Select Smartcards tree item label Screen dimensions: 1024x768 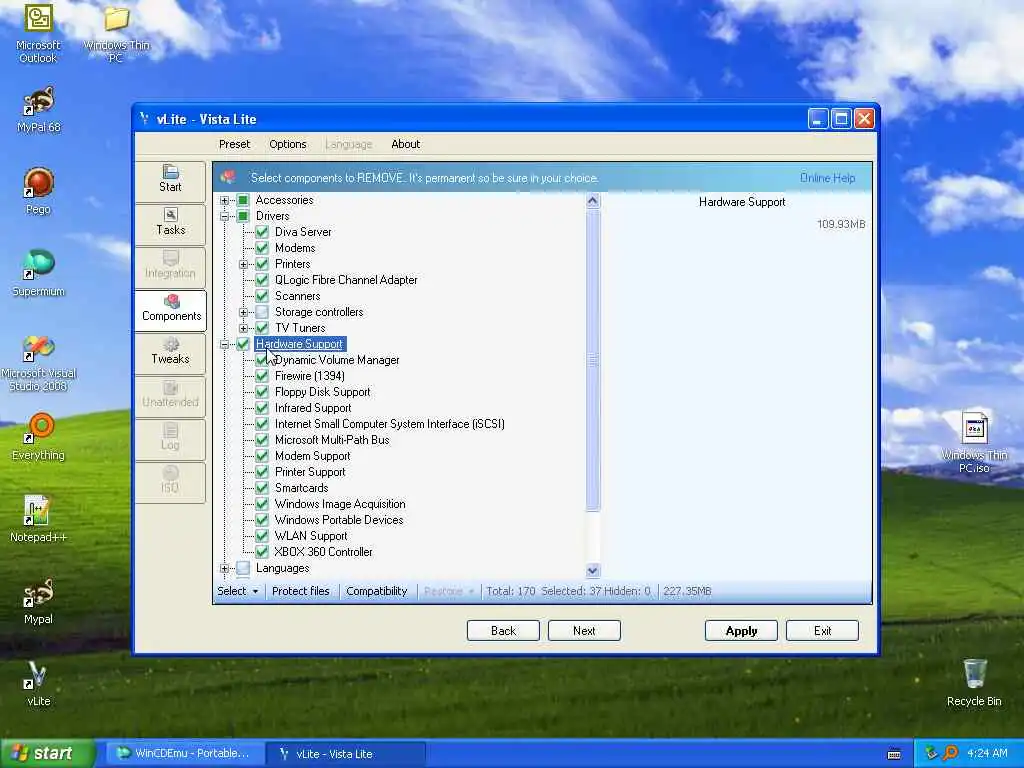pos(302,488)
